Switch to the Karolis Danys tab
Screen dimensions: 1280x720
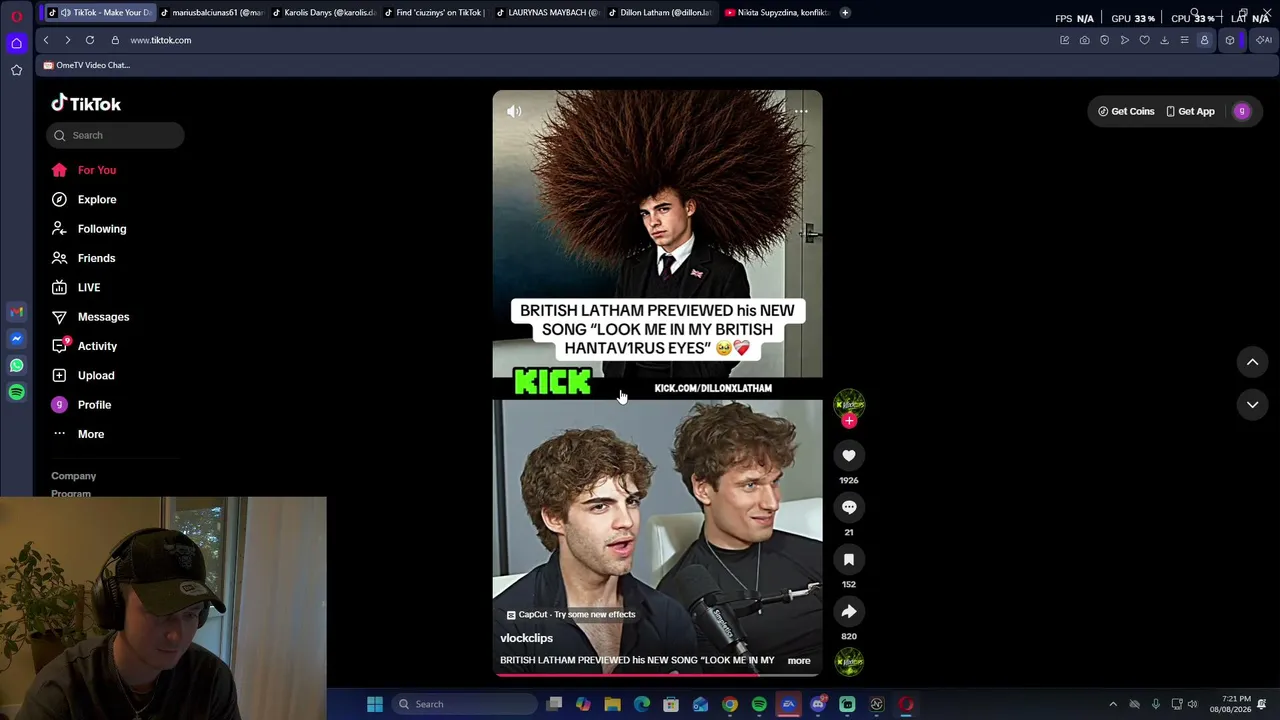[x=324, y=13]
